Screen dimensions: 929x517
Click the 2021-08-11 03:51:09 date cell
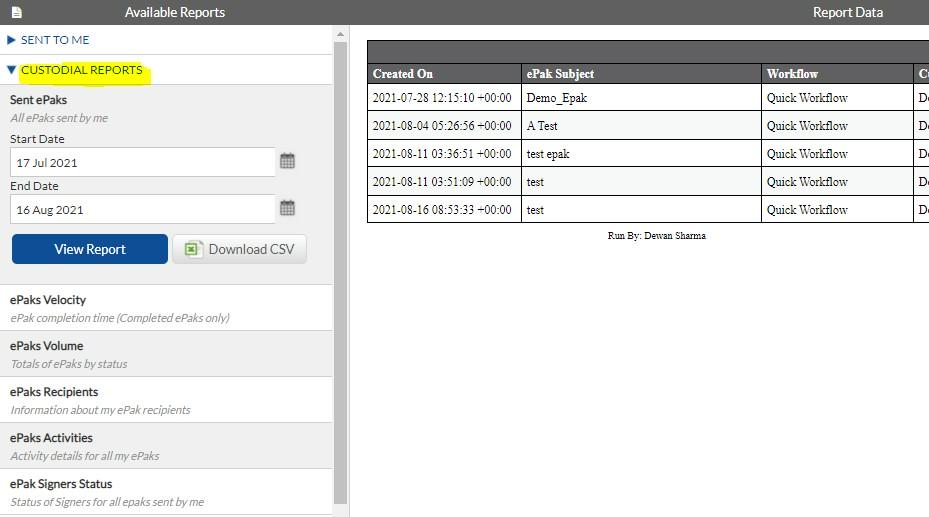click(x=444, y=181)
